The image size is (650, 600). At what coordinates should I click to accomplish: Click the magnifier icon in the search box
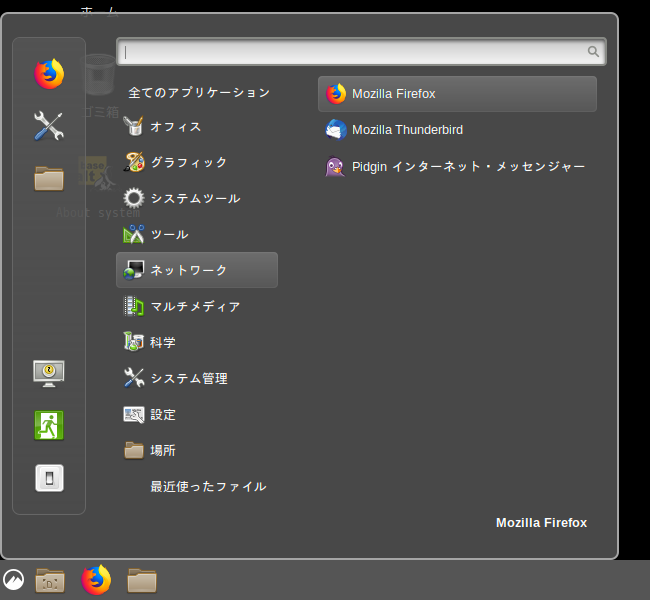pyautogui.click(x=593, y=51)
